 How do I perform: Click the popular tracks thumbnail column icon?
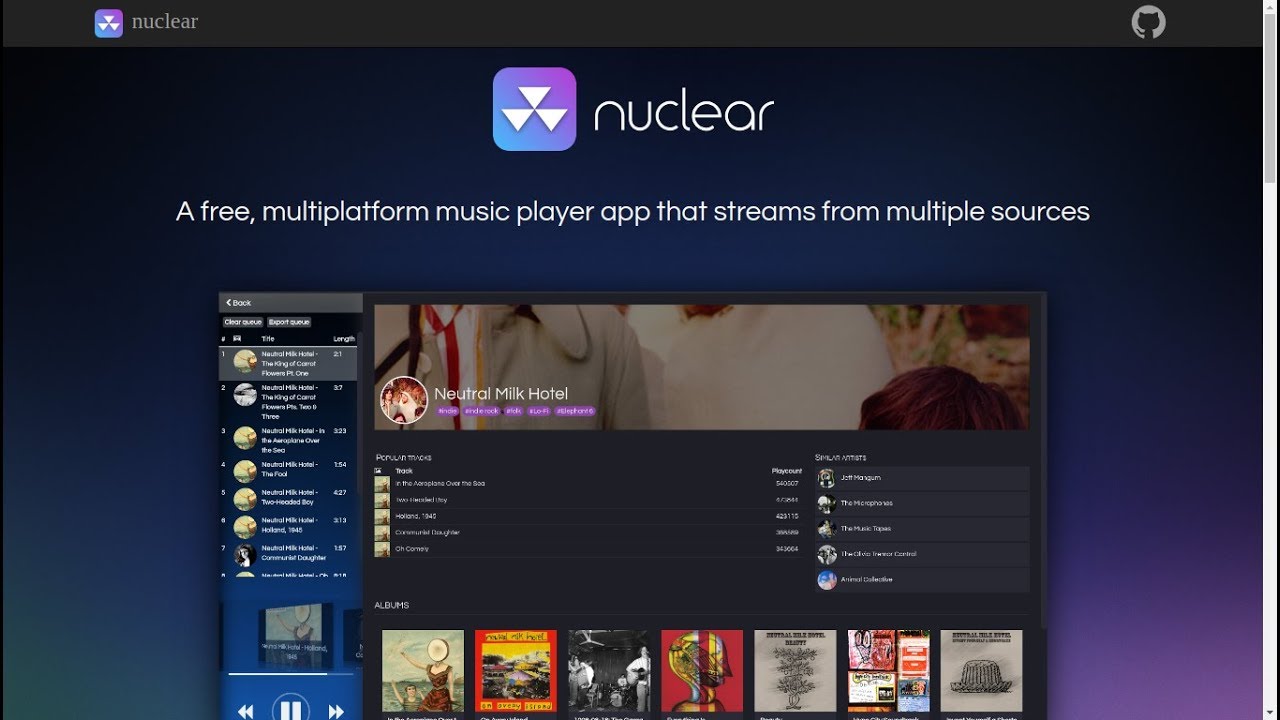tap(378, 471)
